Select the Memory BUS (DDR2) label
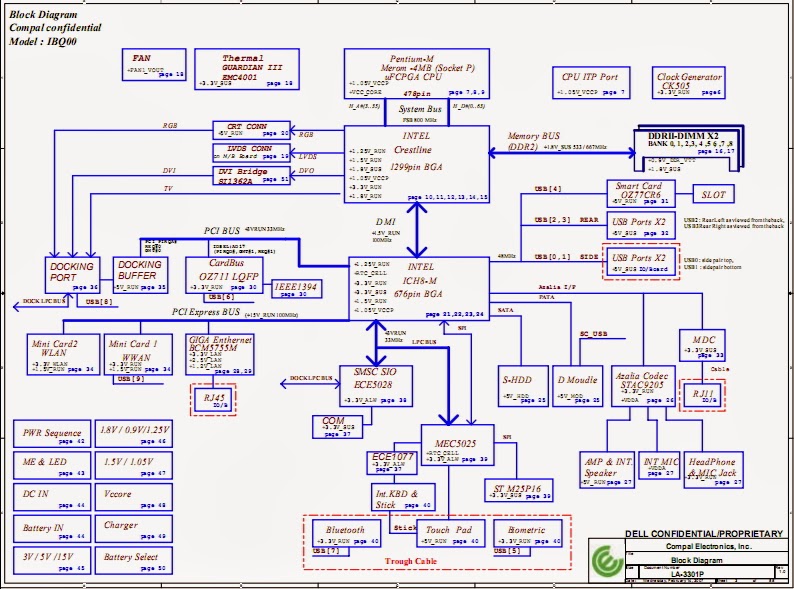Image resolution: width=794 pixels, height=589 pixels. [533, 141]
